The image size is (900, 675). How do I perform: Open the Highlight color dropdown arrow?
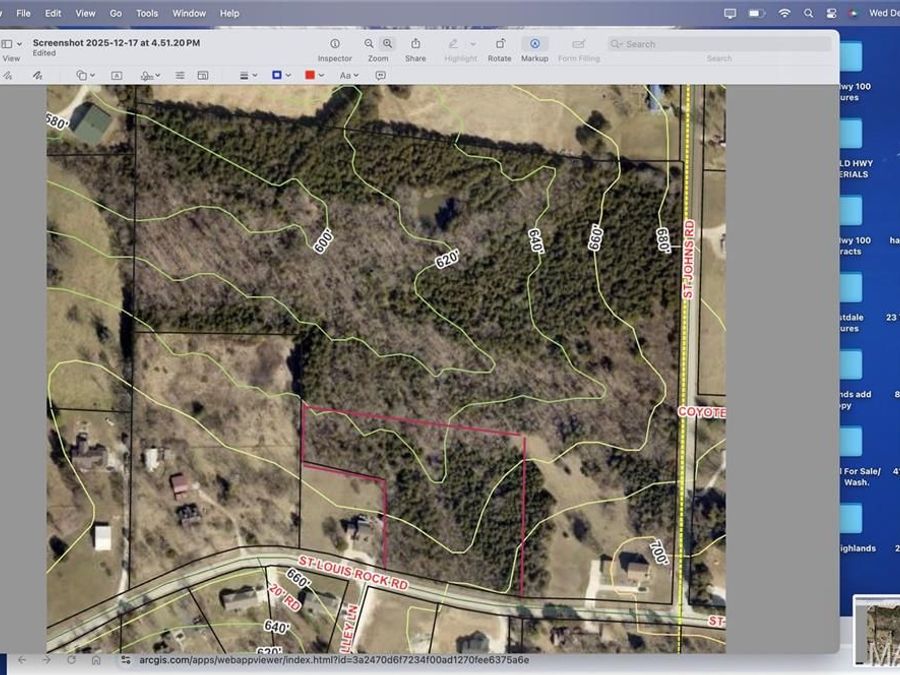[473, 44]
